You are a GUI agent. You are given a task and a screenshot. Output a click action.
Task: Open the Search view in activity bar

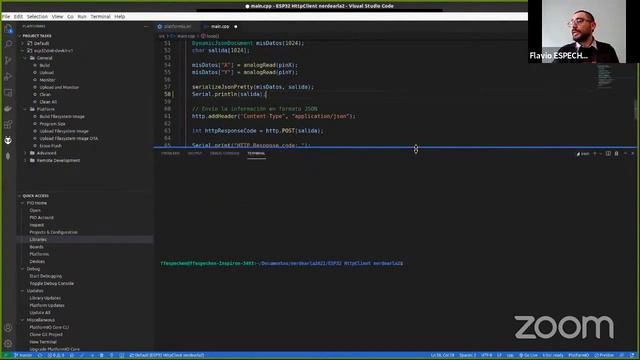pyautogui.click(x=8, y=44)
